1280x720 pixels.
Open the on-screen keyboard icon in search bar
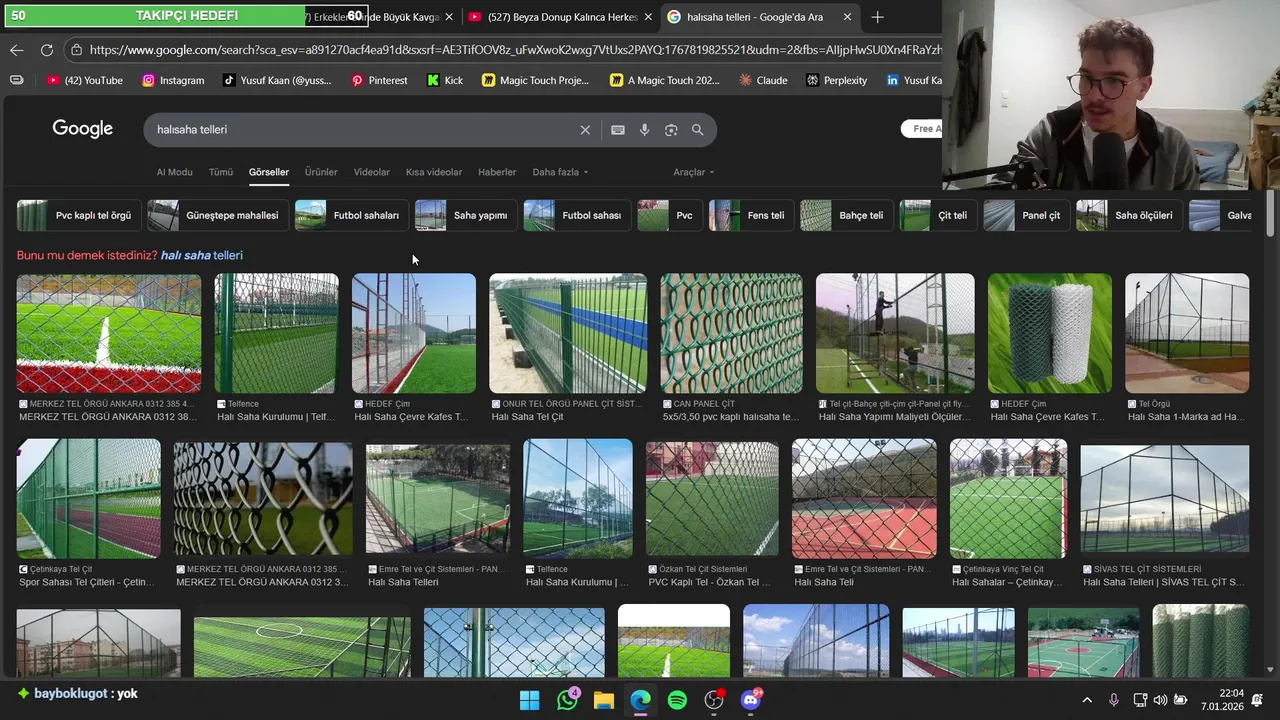pos(618,130)
